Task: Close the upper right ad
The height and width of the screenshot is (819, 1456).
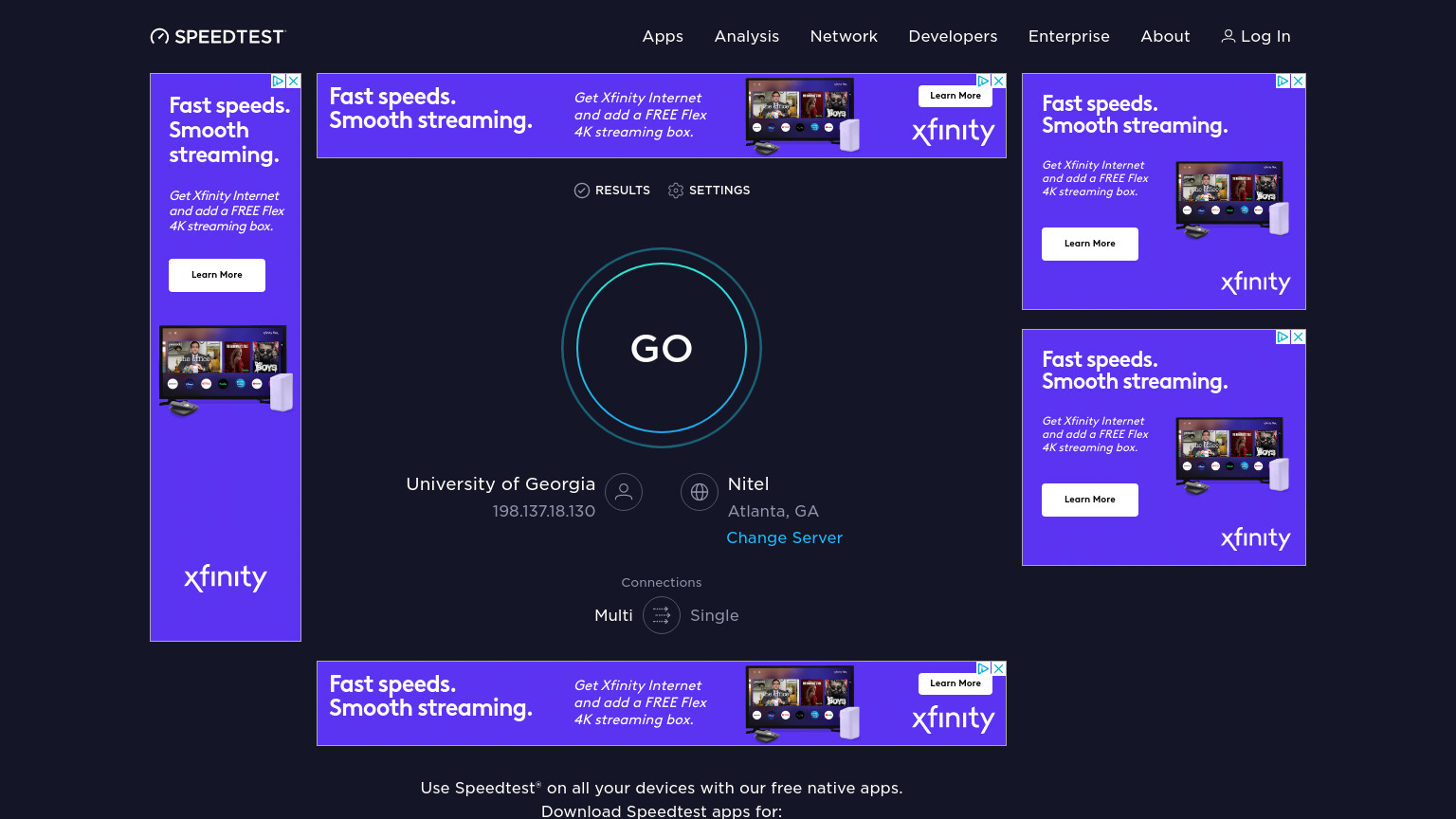Action: pos(1299,82)
